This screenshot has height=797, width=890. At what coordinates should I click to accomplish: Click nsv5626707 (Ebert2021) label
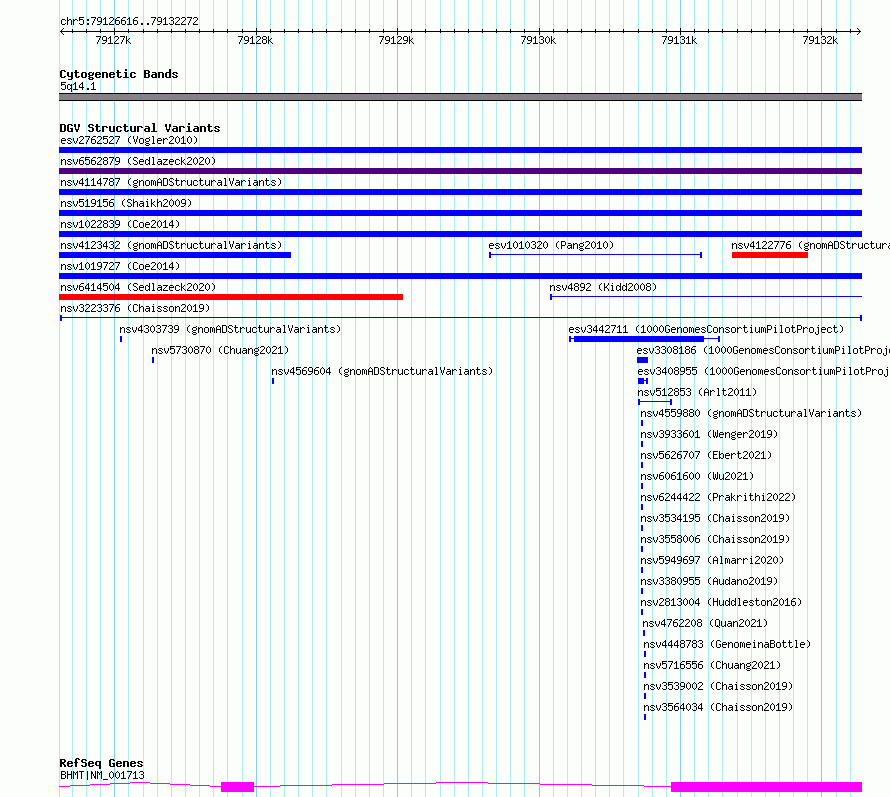[706, 455]
